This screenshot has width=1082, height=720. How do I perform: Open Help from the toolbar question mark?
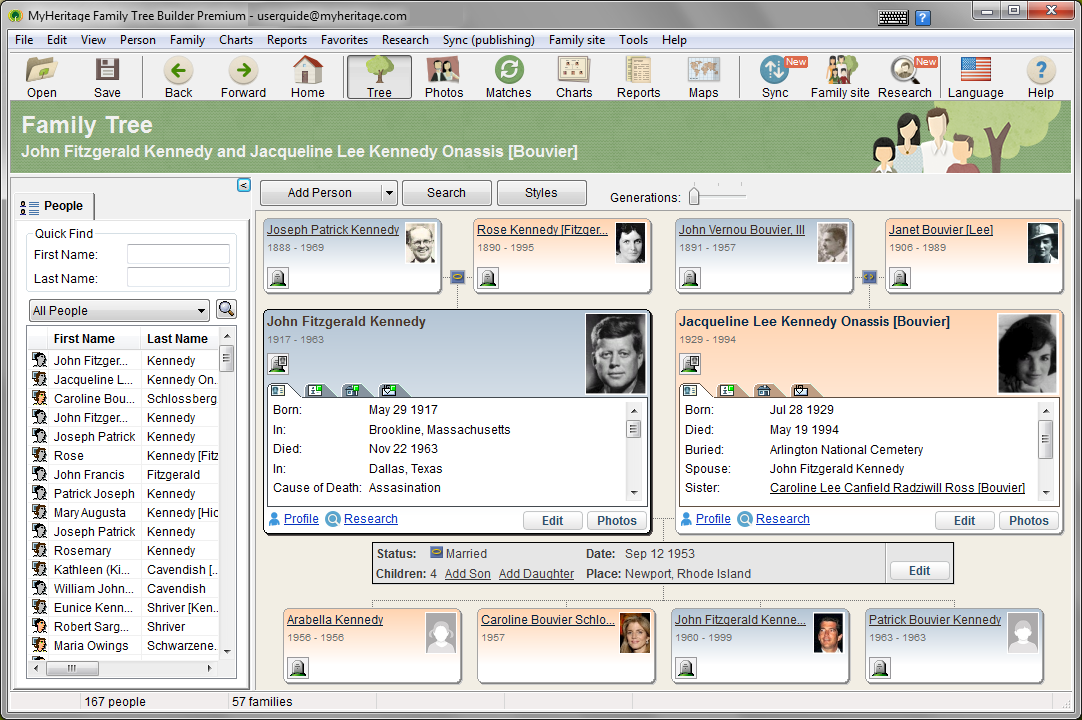[1040, 77]
